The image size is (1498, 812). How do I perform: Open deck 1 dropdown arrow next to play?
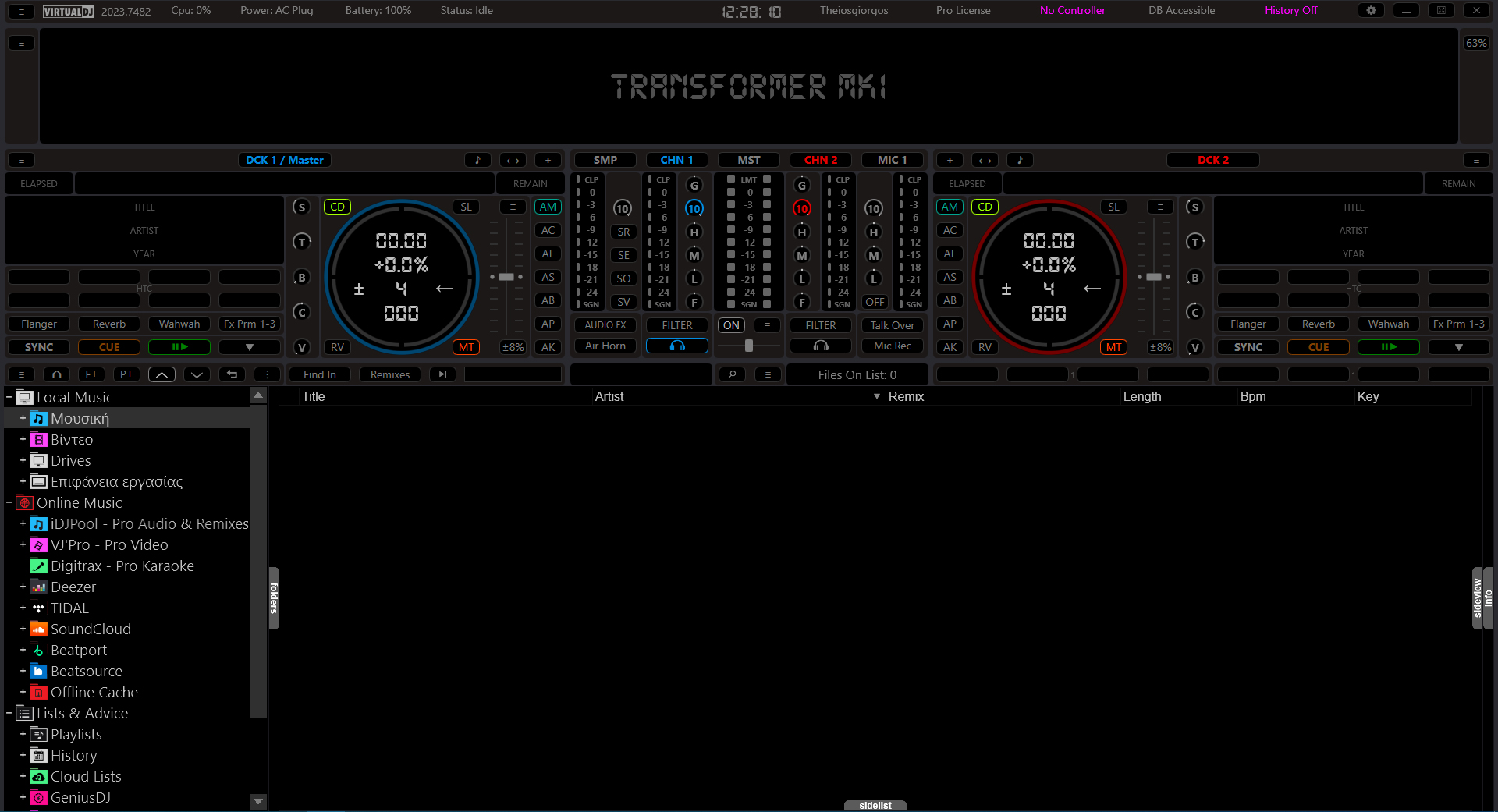tap(250, 347)
